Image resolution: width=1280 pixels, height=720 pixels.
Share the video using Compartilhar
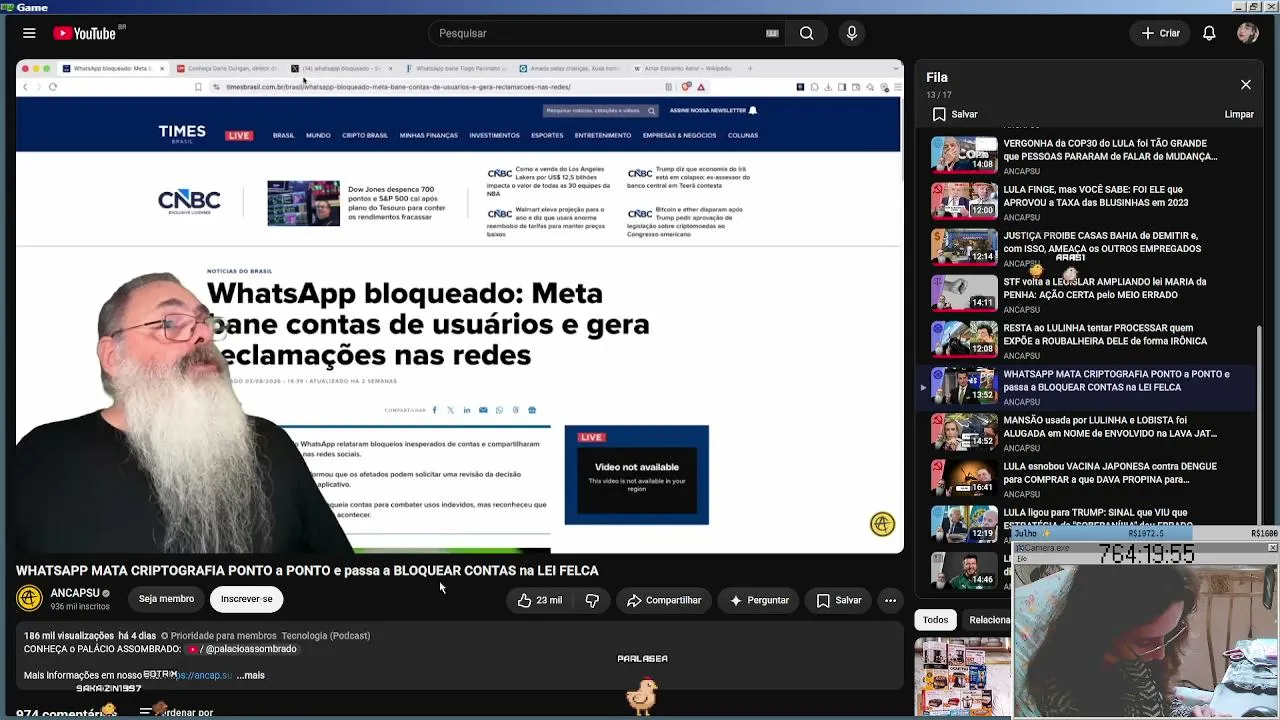664,600
